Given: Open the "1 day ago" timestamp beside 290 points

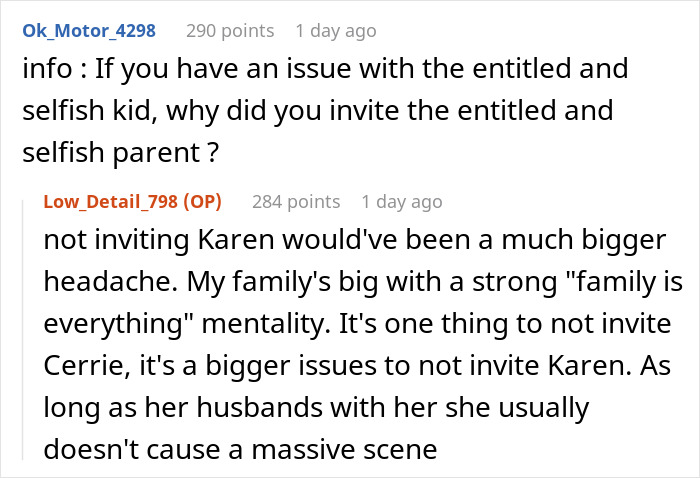Looking at the screenshot, I should [x=336, y=31].
